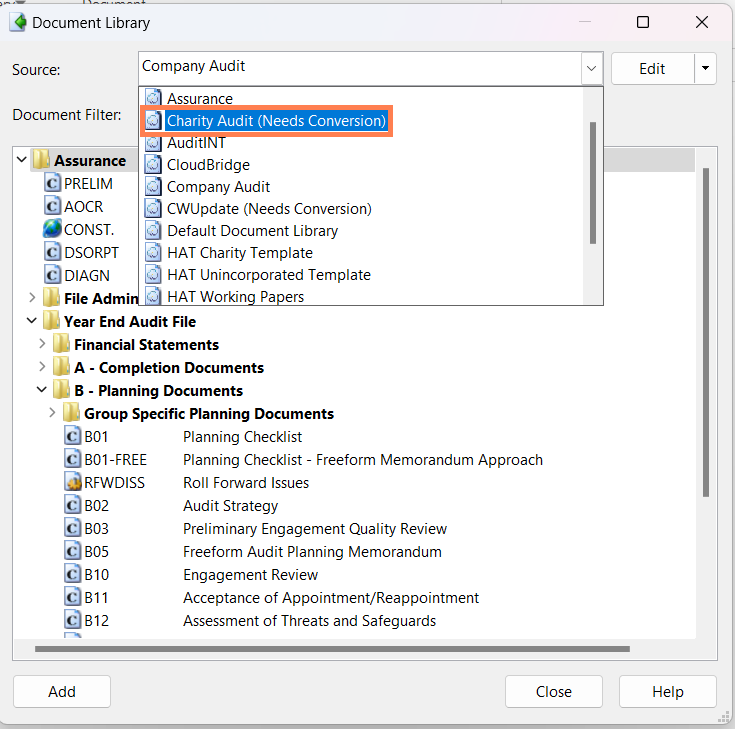Collapse the B - Planning Documents folder
Screen dimensions: 735x729
pos(42,390)
